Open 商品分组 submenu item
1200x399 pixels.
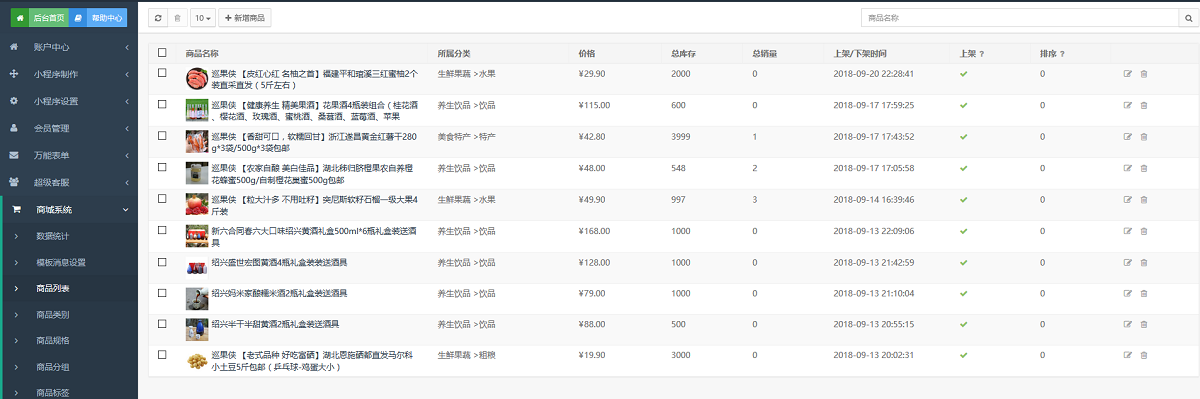coord(69,366)
